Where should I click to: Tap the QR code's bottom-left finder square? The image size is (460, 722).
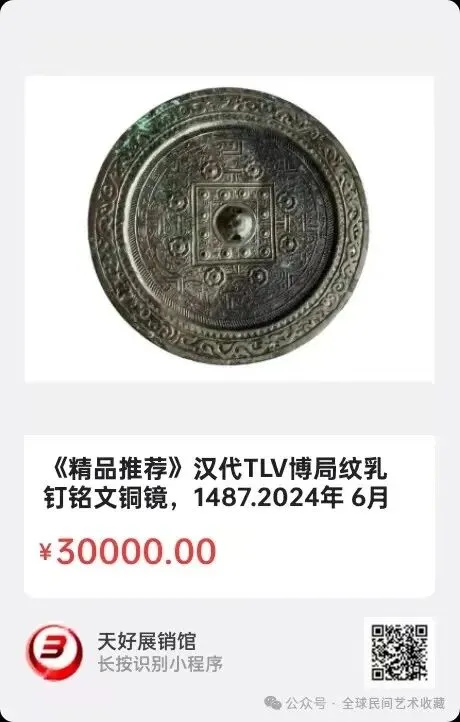pos(379,673)
